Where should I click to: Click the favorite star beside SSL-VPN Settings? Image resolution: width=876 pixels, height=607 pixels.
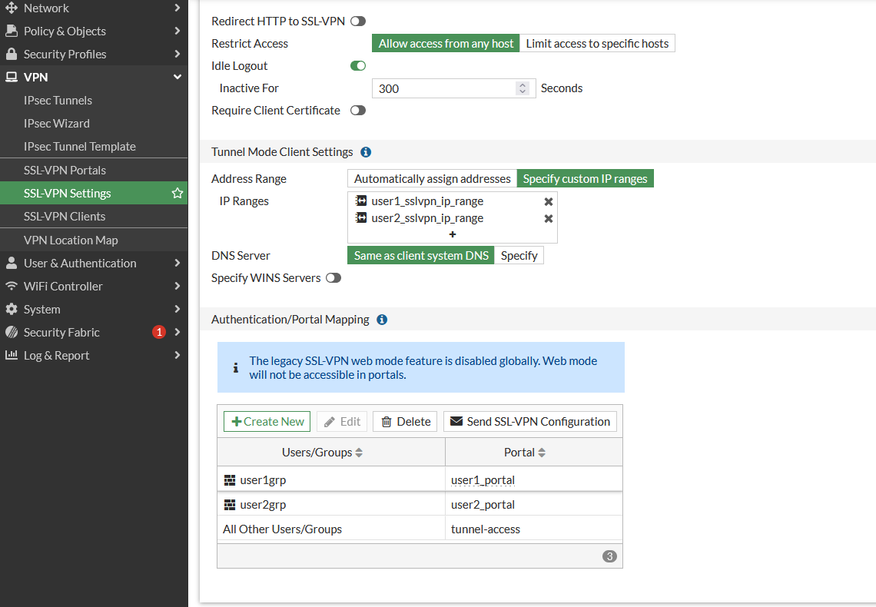coord(177,193)
